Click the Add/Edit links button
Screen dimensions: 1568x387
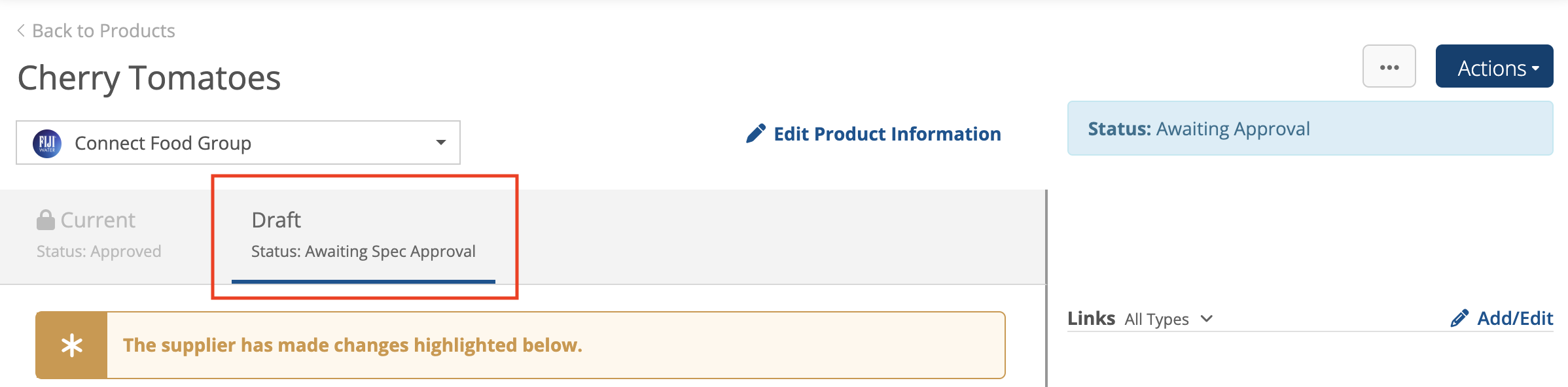tap(1514, 318)
